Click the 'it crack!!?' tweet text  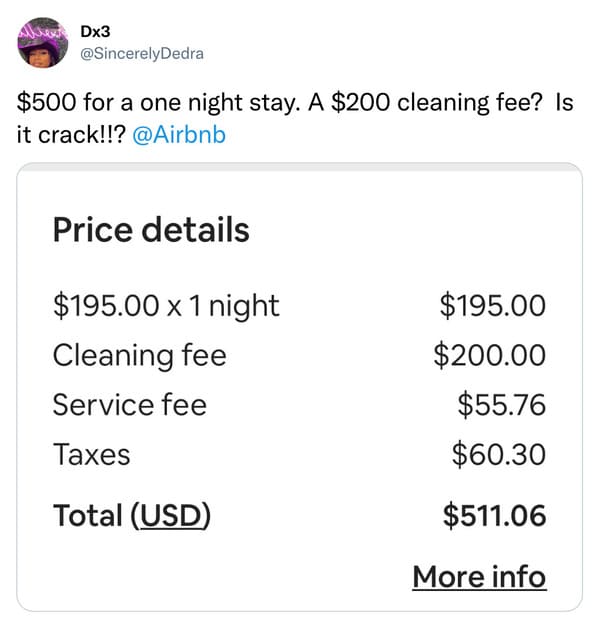point(71,135)
